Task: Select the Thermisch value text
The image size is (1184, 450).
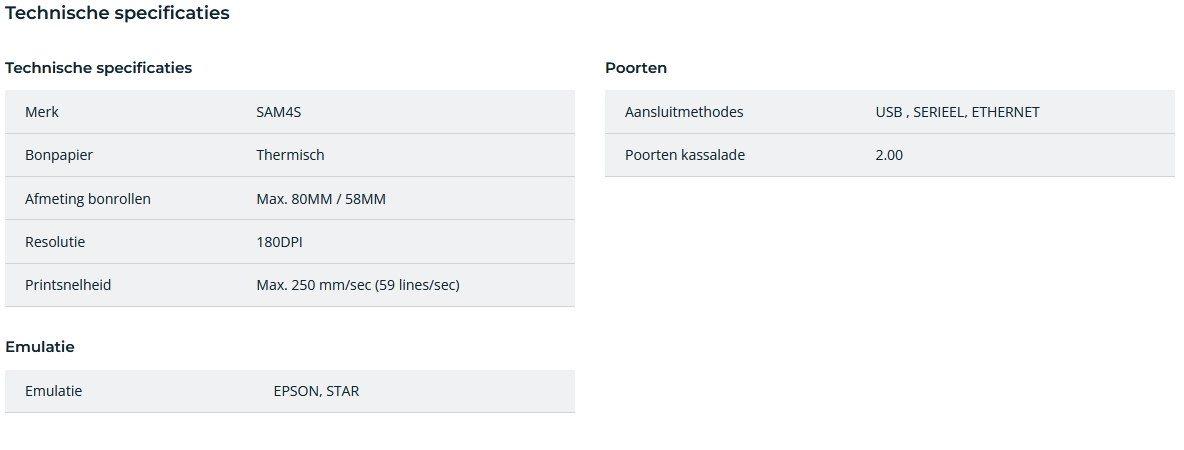Action: point(290,155)
